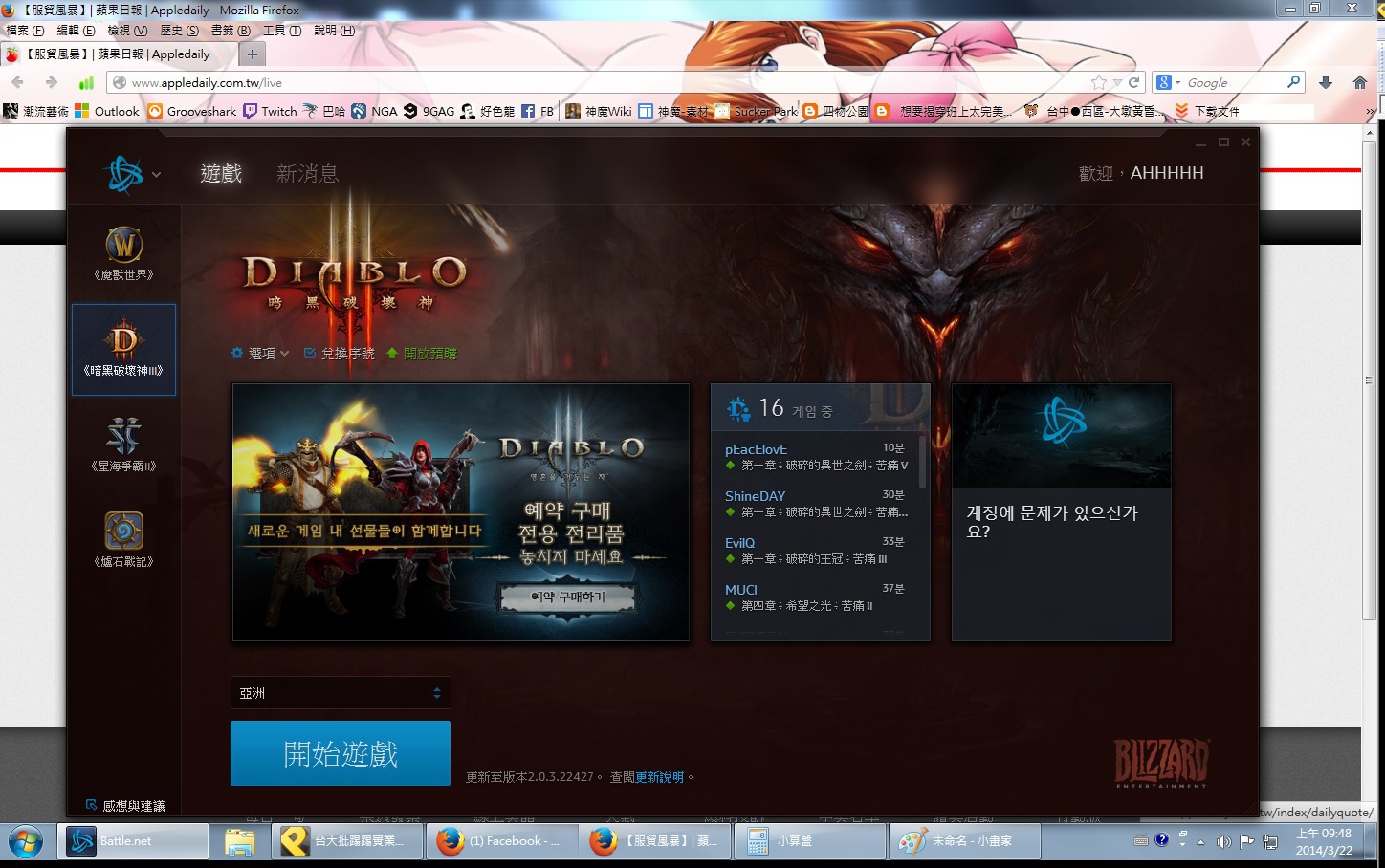Show more bookmarks overflow chevron
The image size is (1385, 868).
1370,111
